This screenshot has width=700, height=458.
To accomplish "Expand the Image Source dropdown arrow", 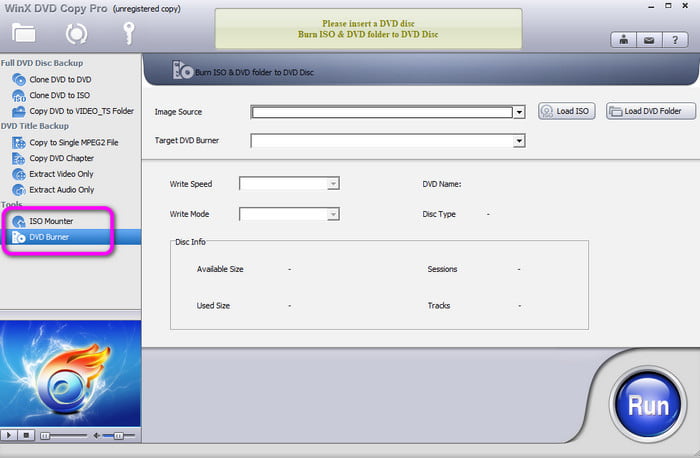I will pyautogui.click(x=519, y=112).
